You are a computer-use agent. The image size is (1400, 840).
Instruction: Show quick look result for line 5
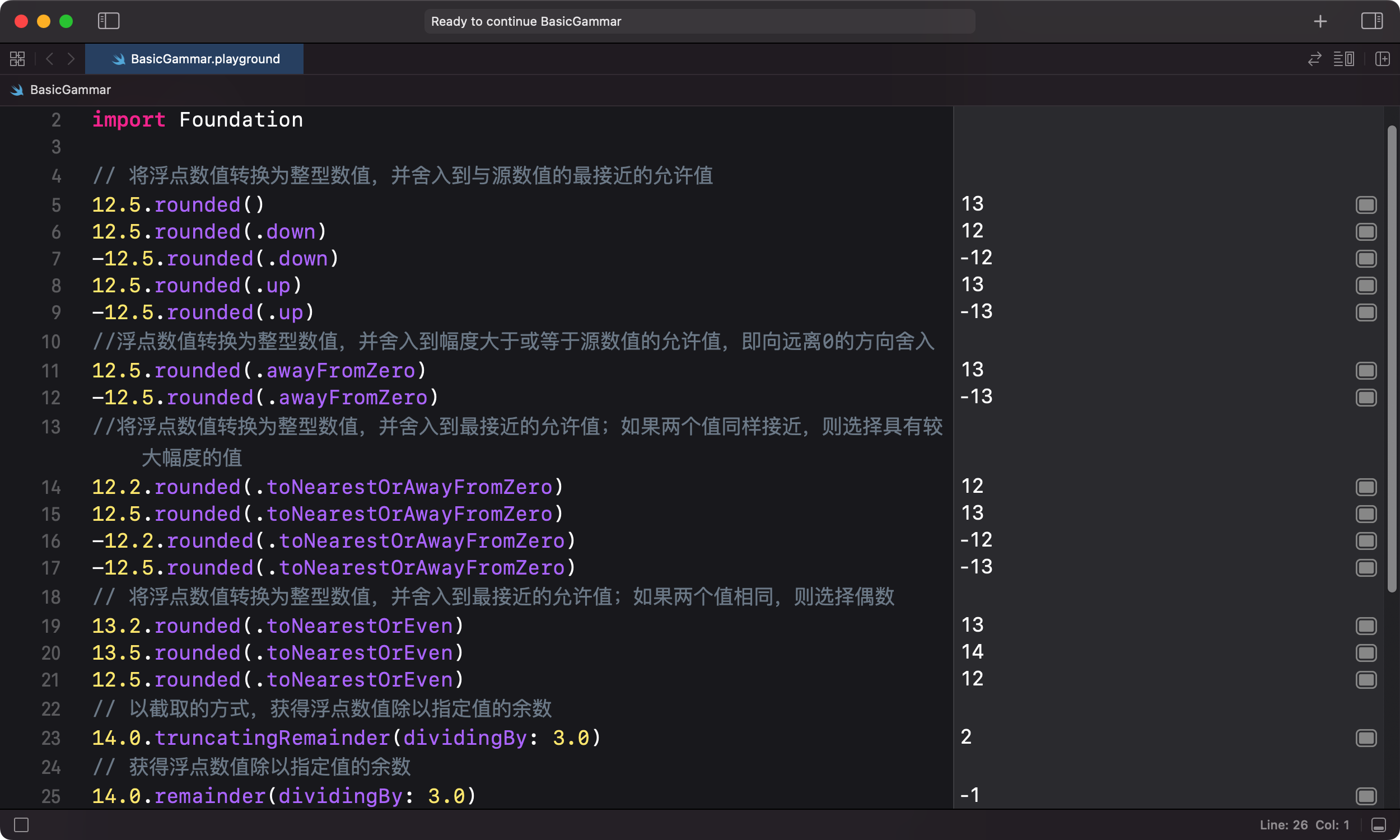pos(1366,205)
